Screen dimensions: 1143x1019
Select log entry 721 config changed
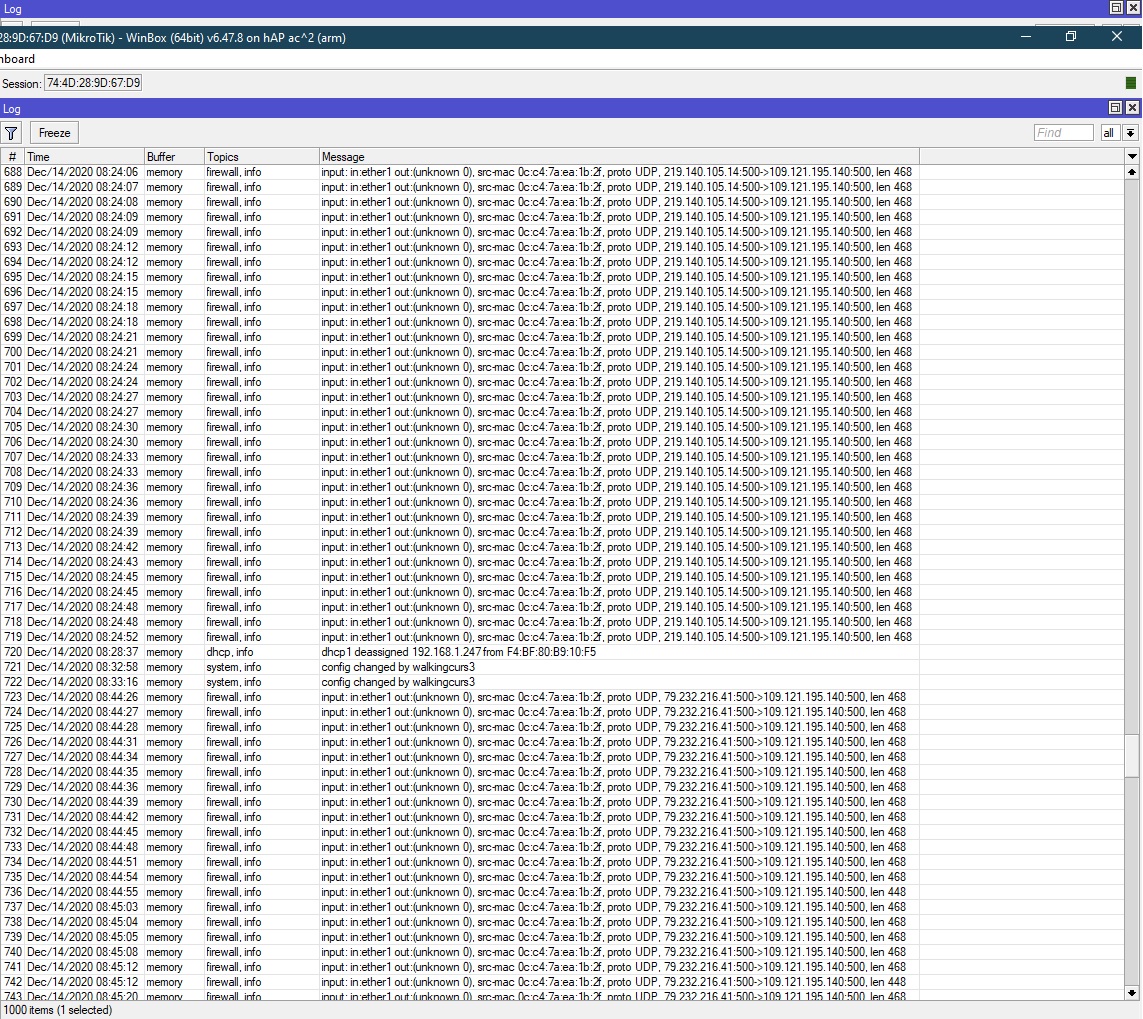coord(398,667)
